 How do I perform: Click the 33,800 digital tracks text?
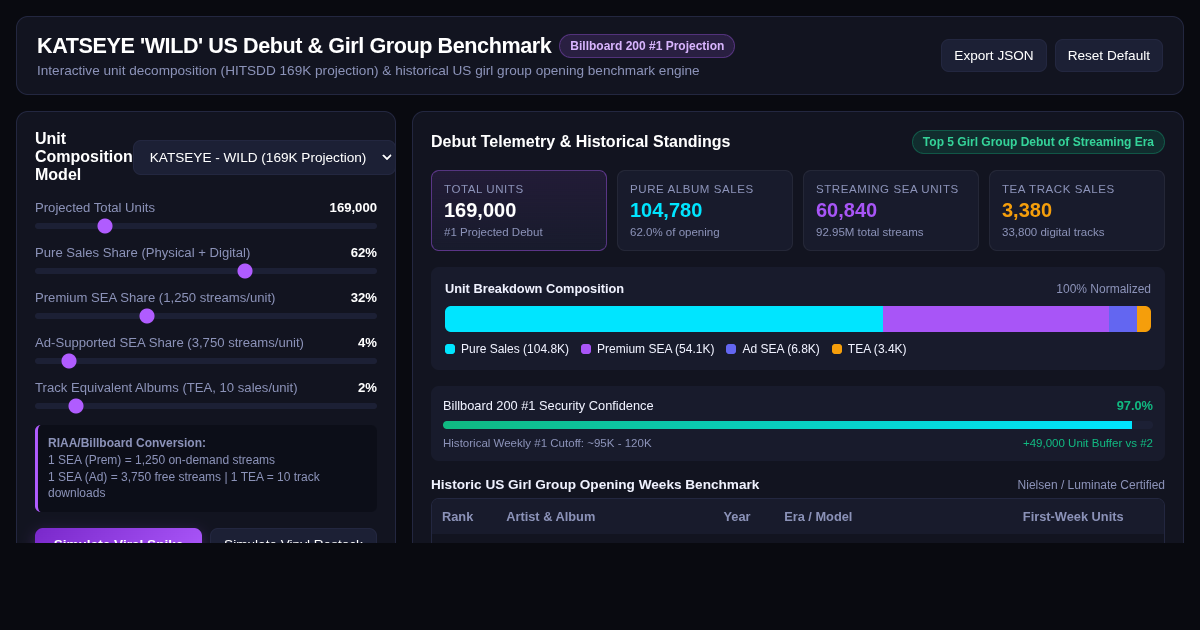pyautogui.click(x=1053, y=232)
